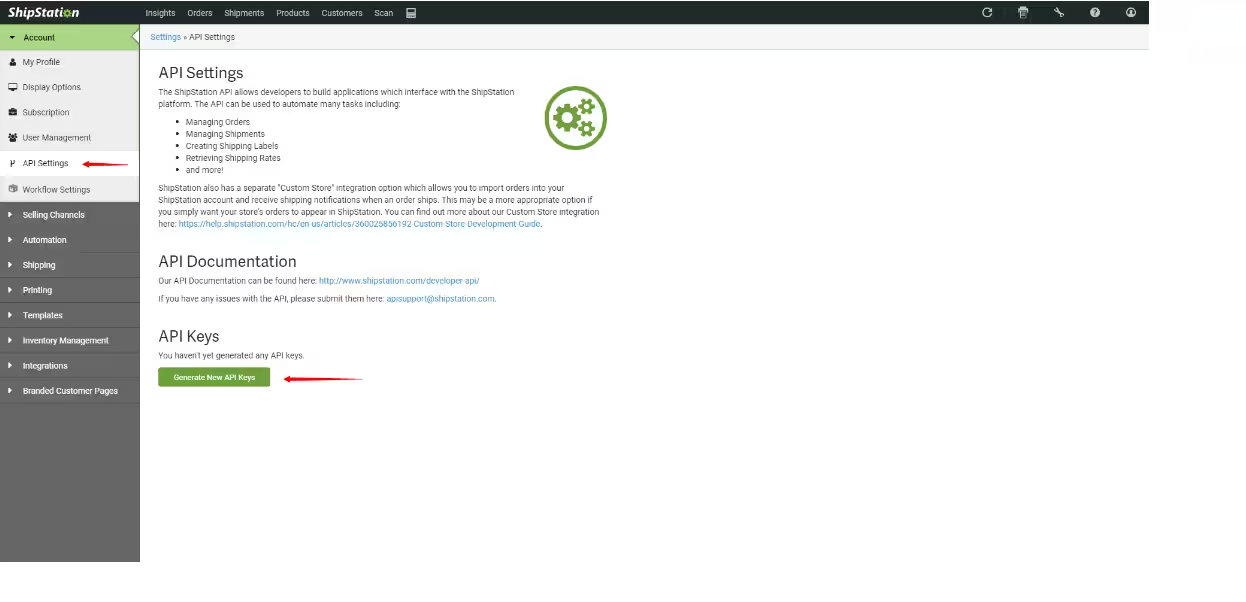
Task: Expand the Templates section
Action: [x=69, y=315]
